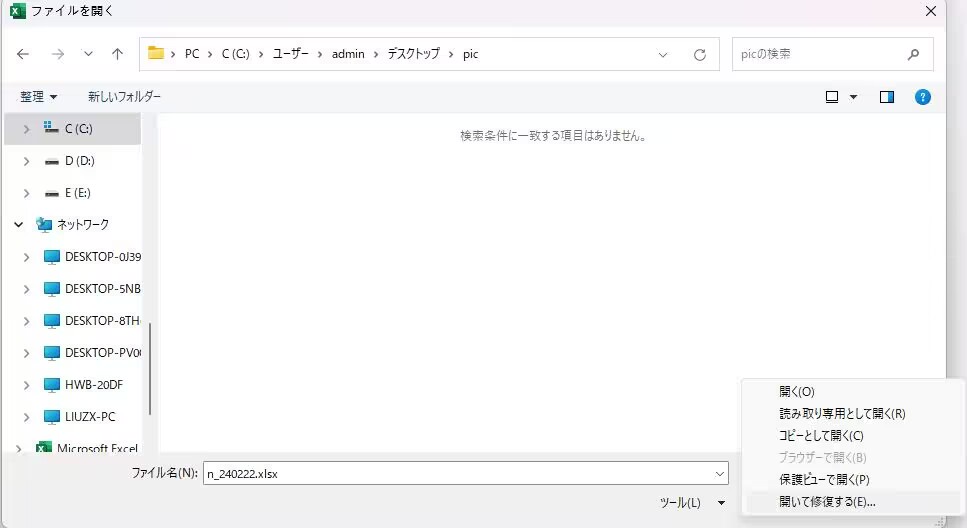Open the address bar history dropdown
This screenshot has width=967, height=528.
[663, 54]
